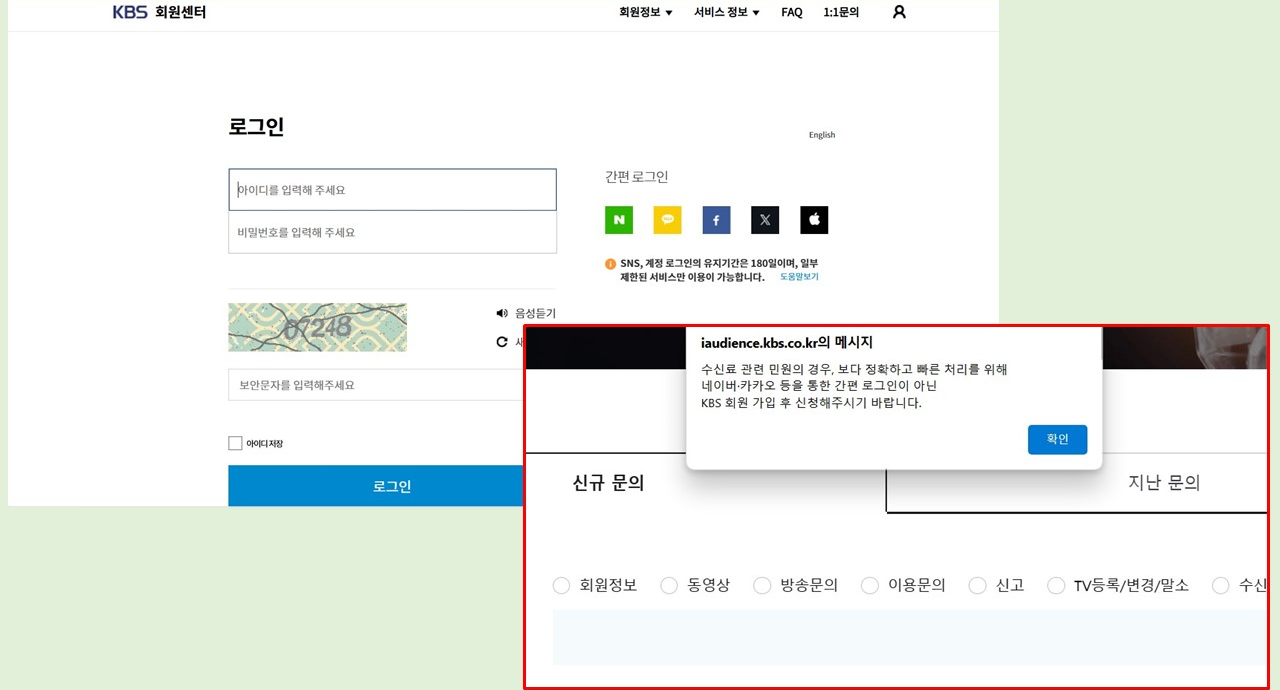Click the speaker icon next to 음성듣기
This screenshot has height=690, width=1280.
coord(502,313)
